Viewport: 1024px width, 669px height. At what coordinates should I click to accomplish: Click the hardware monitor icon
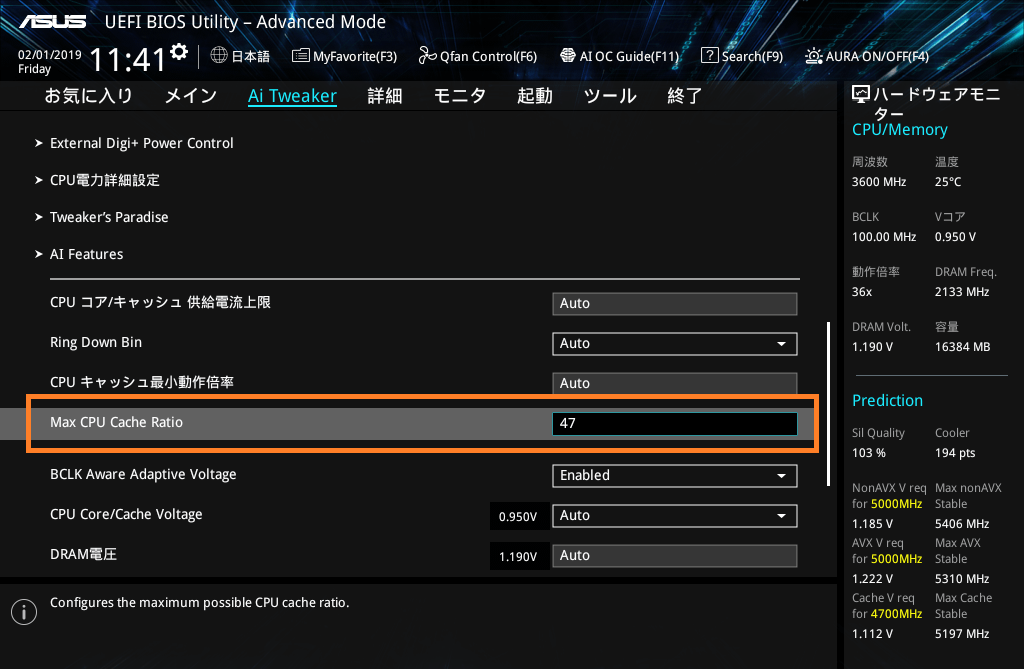(861, 95)
